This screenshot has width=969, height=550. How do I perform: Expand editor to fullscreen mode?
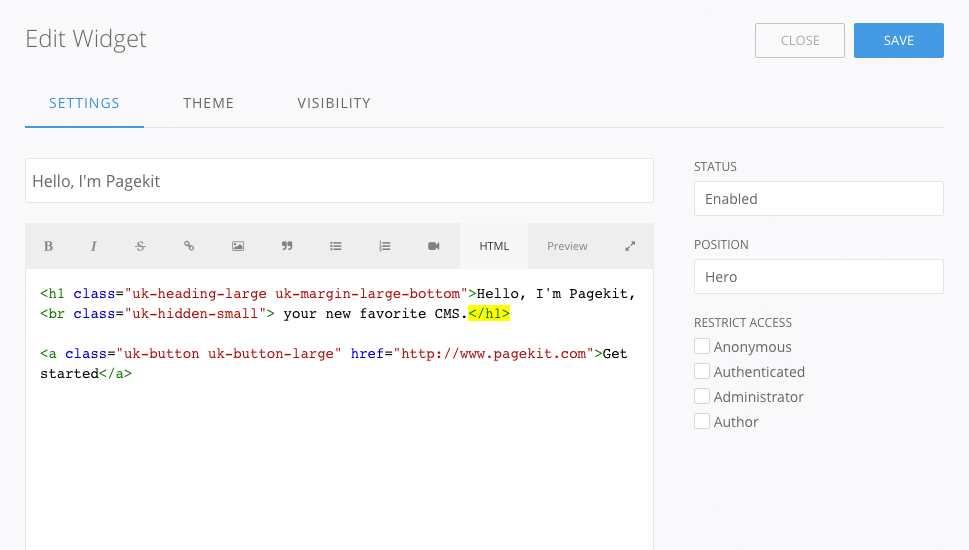tap(630, 246)
